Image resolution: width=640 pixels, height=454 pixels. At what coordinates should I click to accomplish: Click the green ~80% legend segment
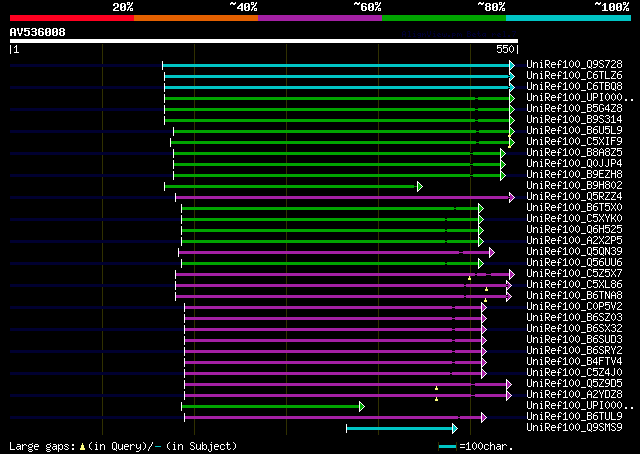444,18
